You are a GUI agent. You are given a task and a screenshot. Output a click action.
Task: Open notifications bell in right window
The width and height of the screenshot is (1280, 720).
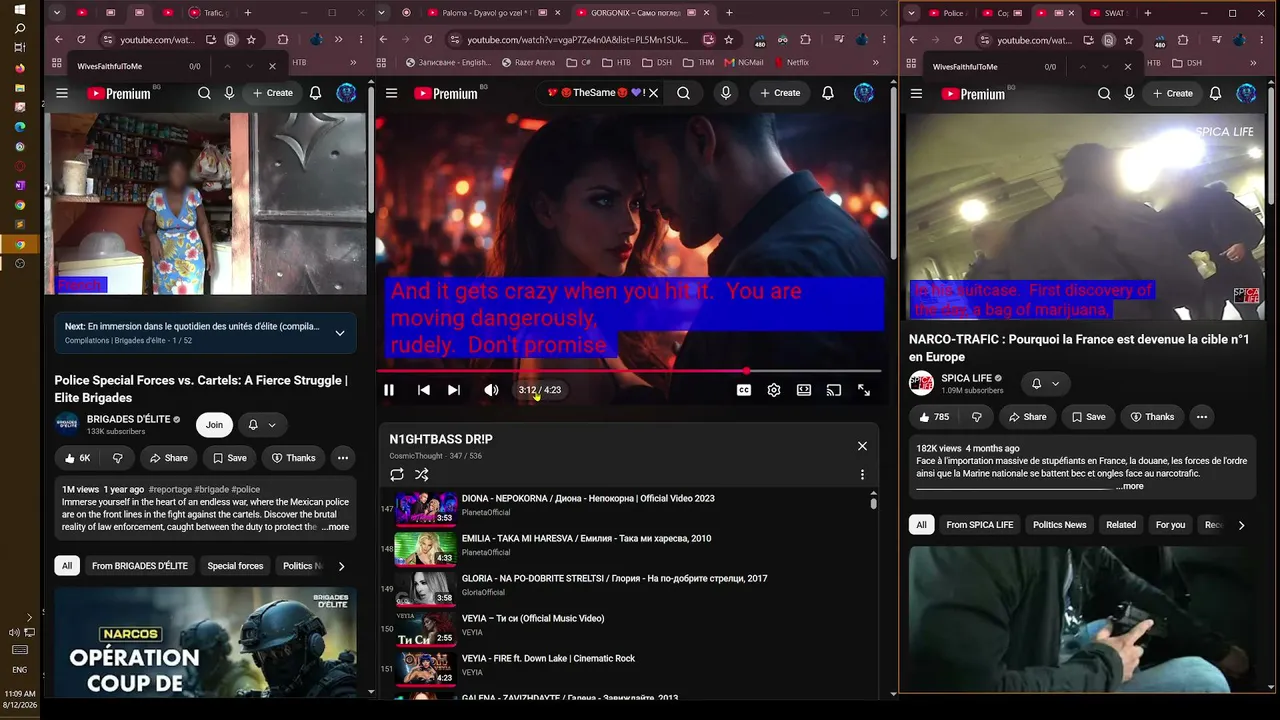coord(1216,93)
